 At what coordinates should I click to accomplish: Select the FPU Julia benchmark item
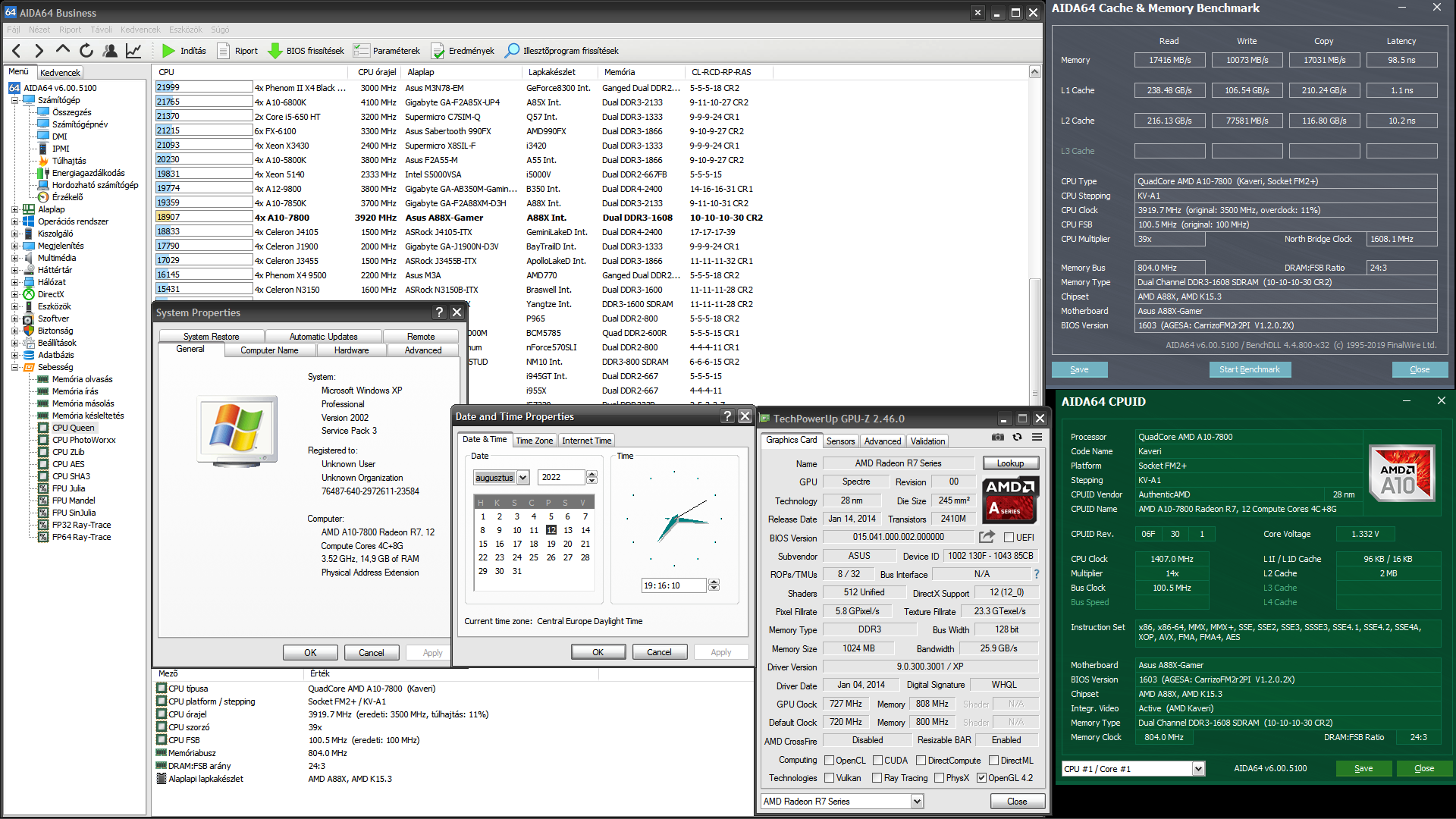68,488
